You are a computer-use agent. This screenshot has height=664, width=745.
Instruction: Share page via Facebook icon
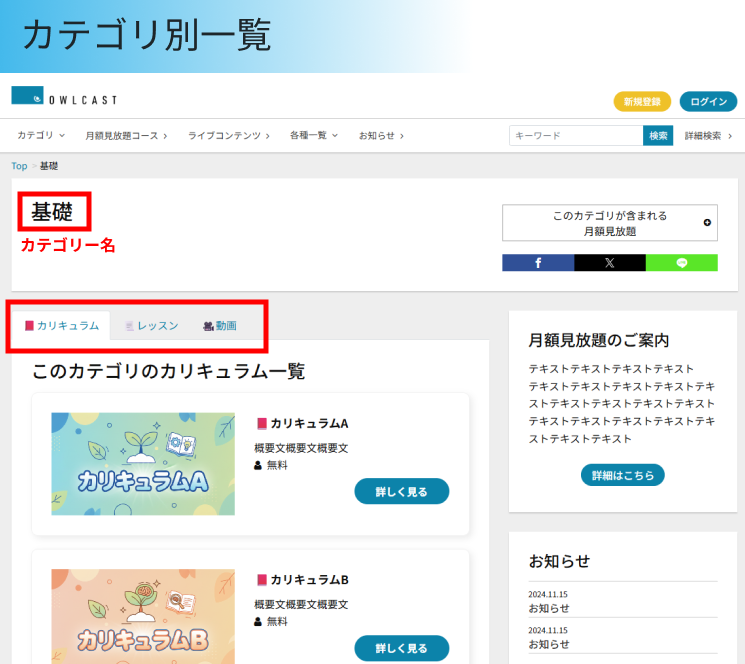(x=538, y=263)
